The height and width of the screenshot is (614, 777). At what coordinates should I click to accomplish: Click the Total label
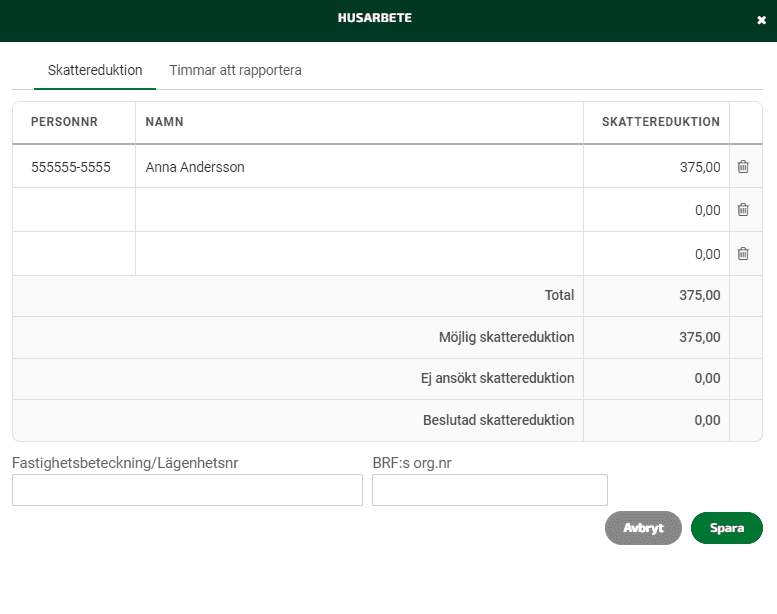pyautogui.click(x=559, y=295)
